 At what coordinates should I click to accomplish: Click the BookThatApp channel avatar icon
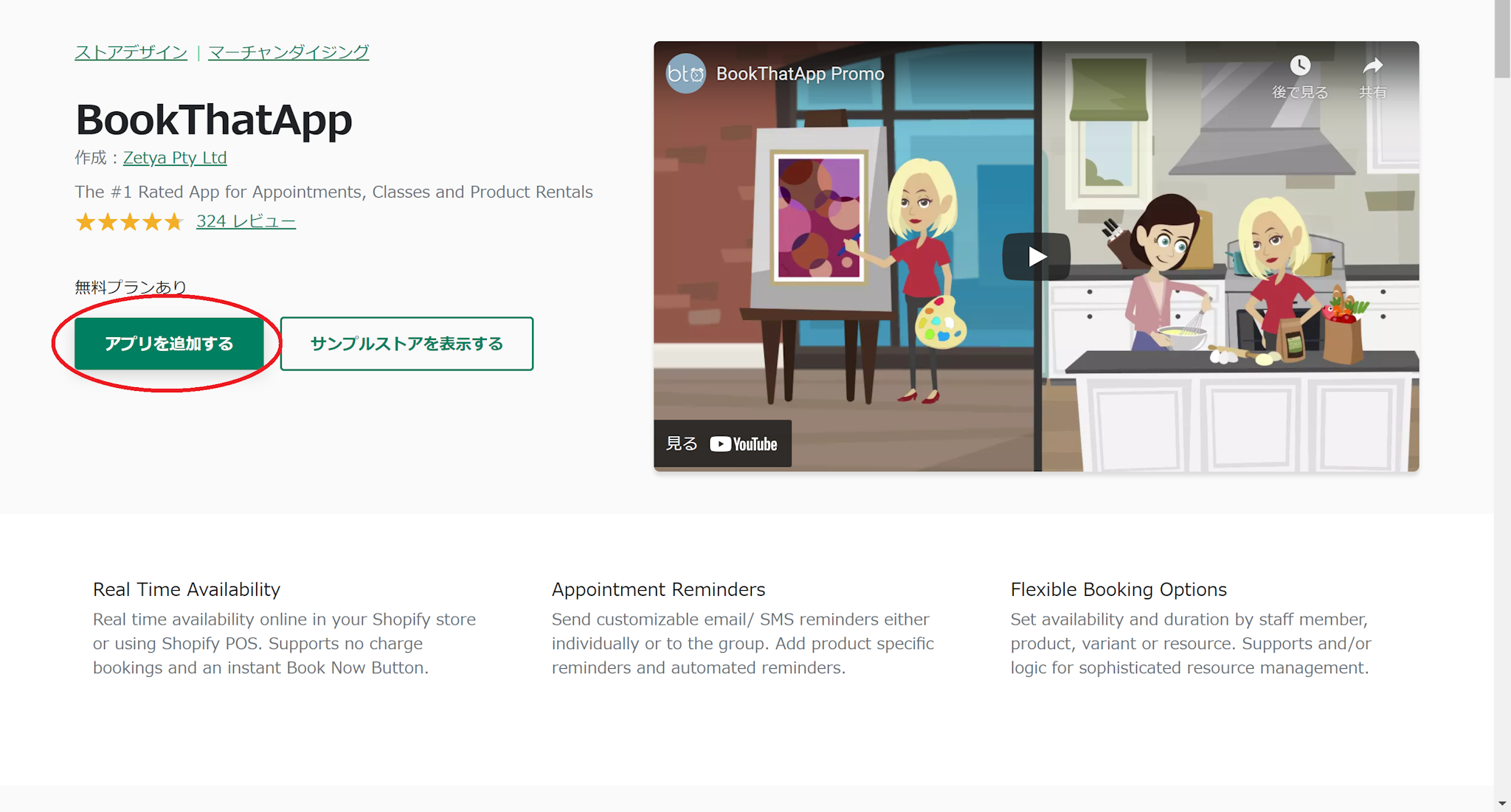point(685,74)
